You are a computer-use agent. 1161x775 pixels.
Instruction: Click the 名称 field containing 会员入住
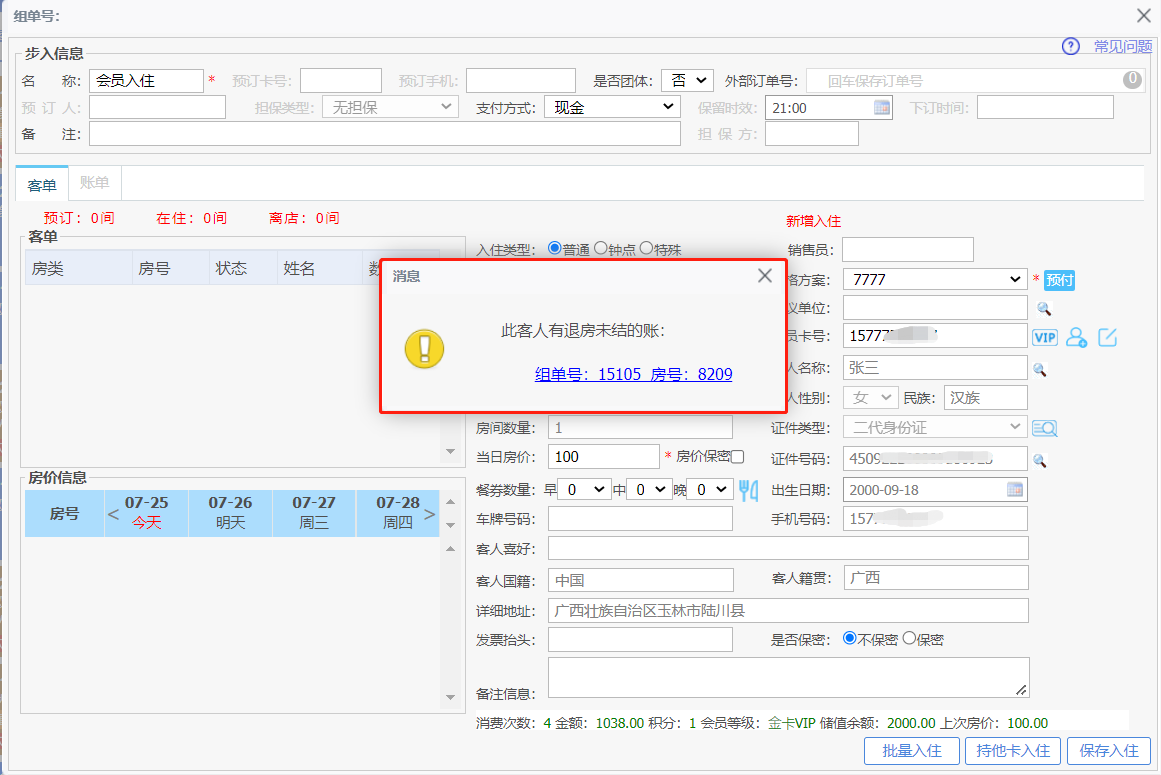pyautogui.click(x=147, y=81)
